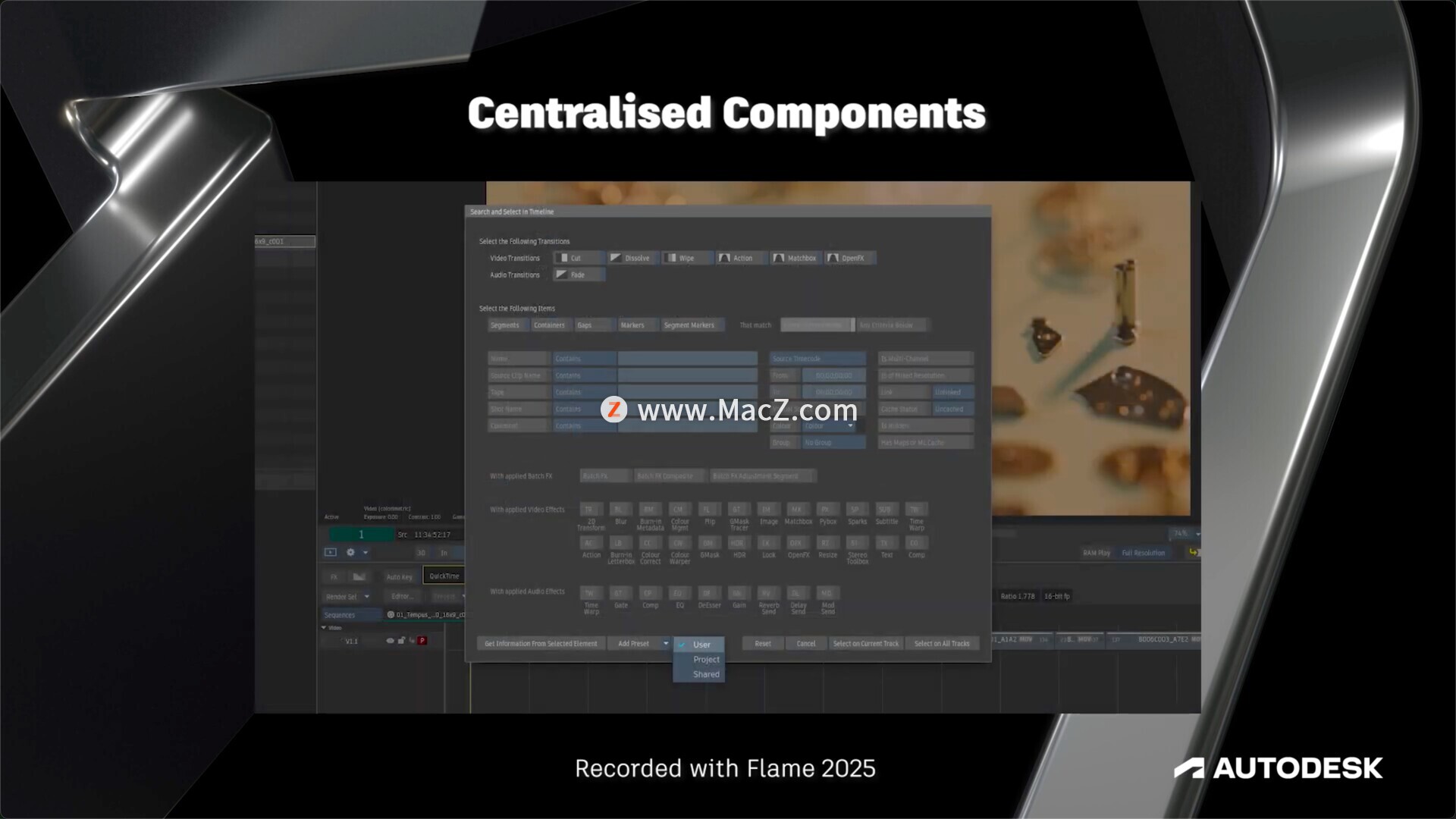Image resolution: width=1456 pixels, height=819 pixels.
Task: Click Select on Current Track button
Action: coord(866,644)
